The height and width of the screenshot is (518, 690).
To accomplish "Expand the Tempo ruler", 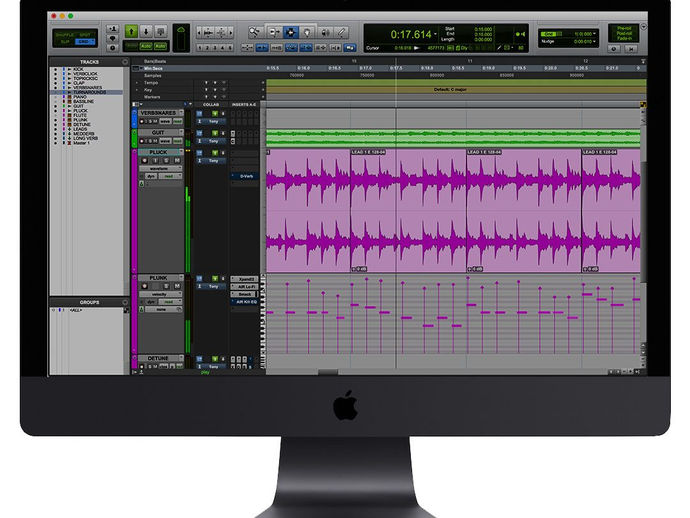I will click(x=137, y=83).
